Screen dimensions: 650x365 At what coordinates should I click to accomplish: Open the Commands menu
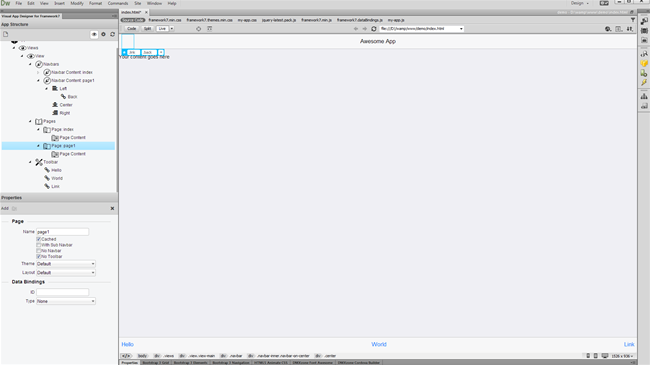pyautogui.click(x=118, y=3)
